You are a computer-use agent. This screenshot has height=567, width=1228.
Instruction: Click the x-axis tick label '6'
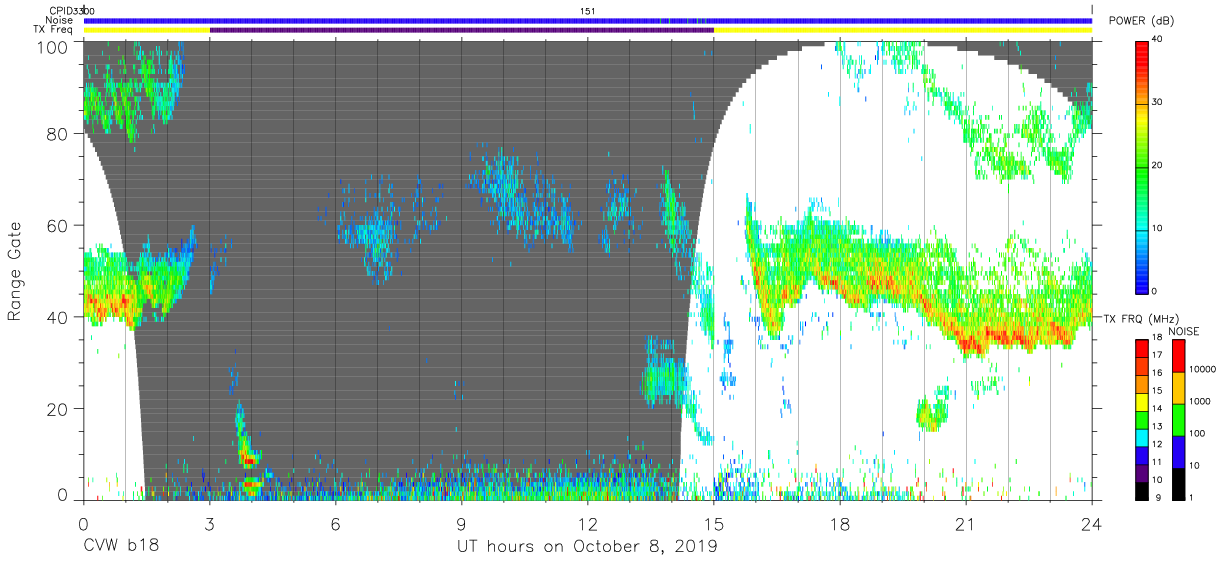pyautogui.click(x=336, y=523)
